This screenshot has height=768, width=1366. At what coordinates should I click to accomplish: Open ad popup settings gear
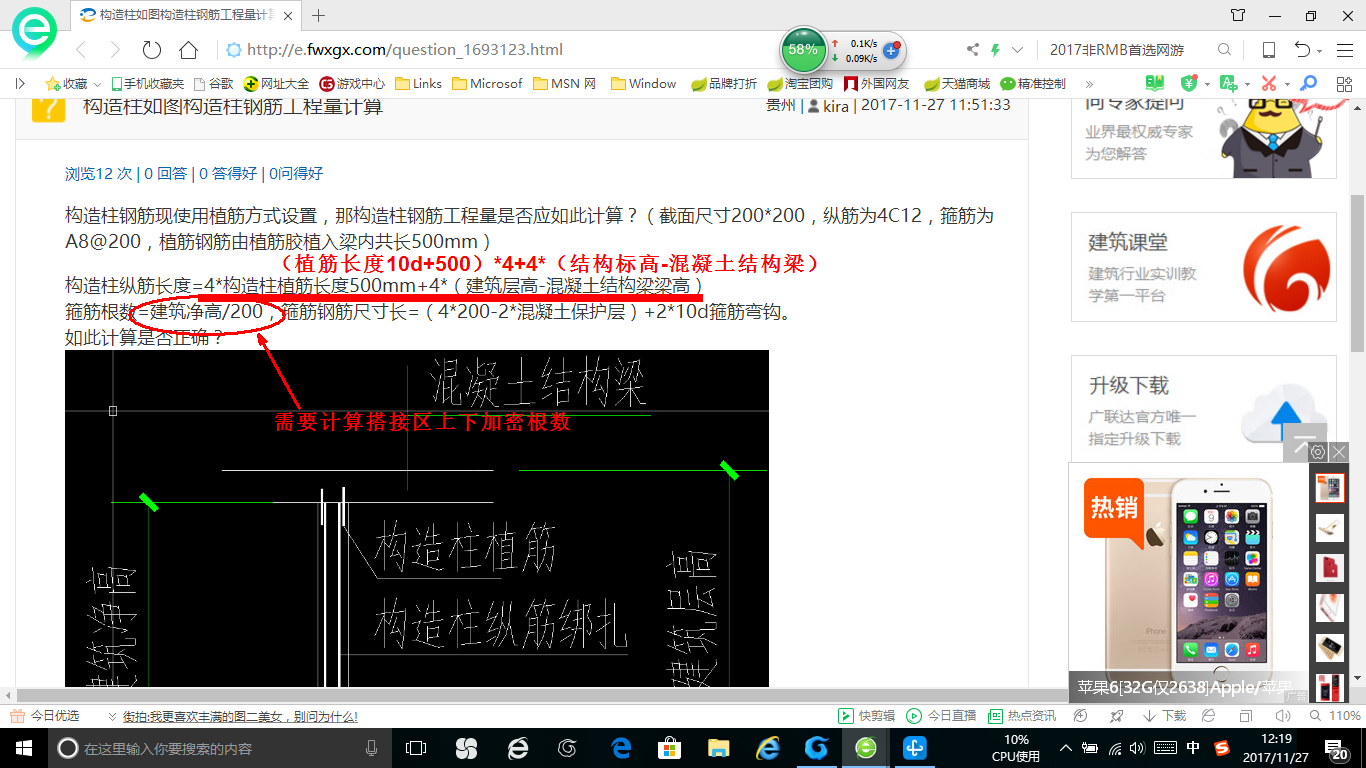(1318, 452)
